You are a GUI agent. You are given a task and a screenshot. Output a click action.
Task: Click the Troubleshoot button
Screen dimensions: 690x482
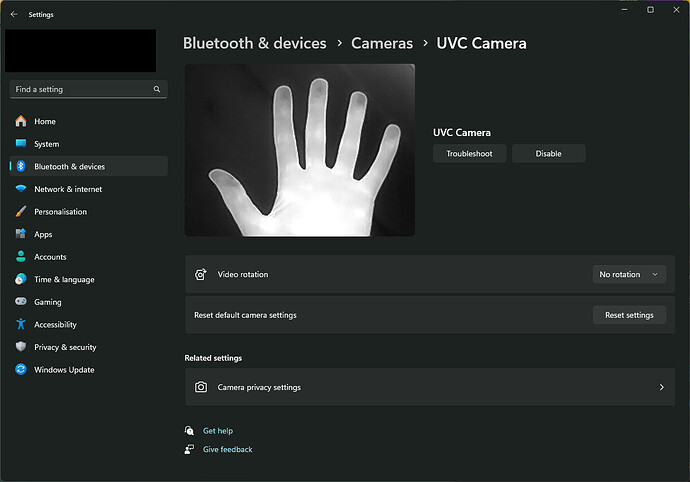click(x=470, y=154)
